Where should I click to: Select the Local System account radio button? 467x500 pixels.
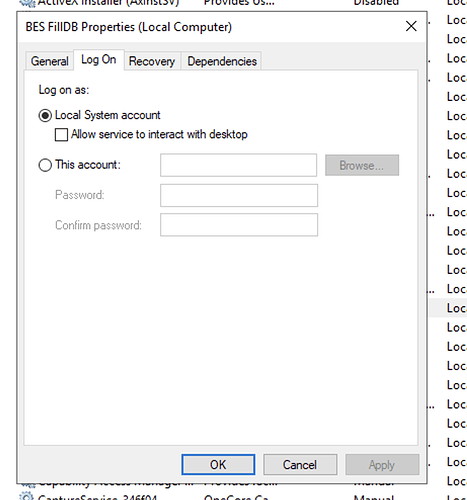tap(45, 116)
